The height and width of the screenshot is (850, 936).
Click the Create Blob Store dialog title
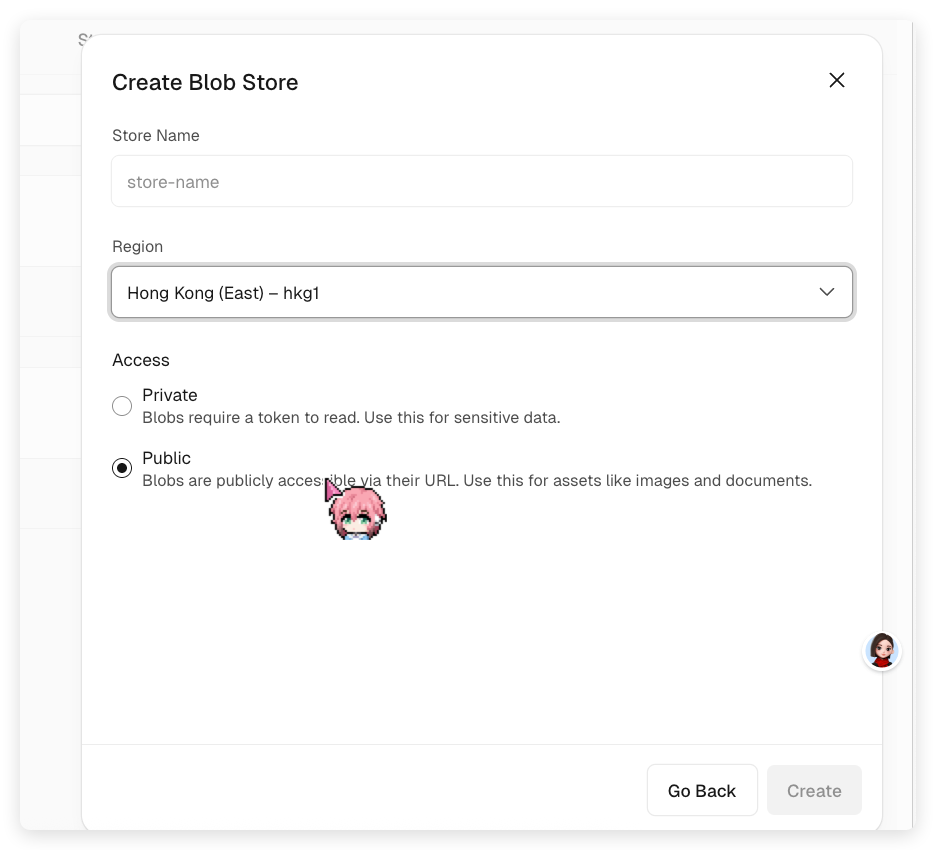coord(205,82)
